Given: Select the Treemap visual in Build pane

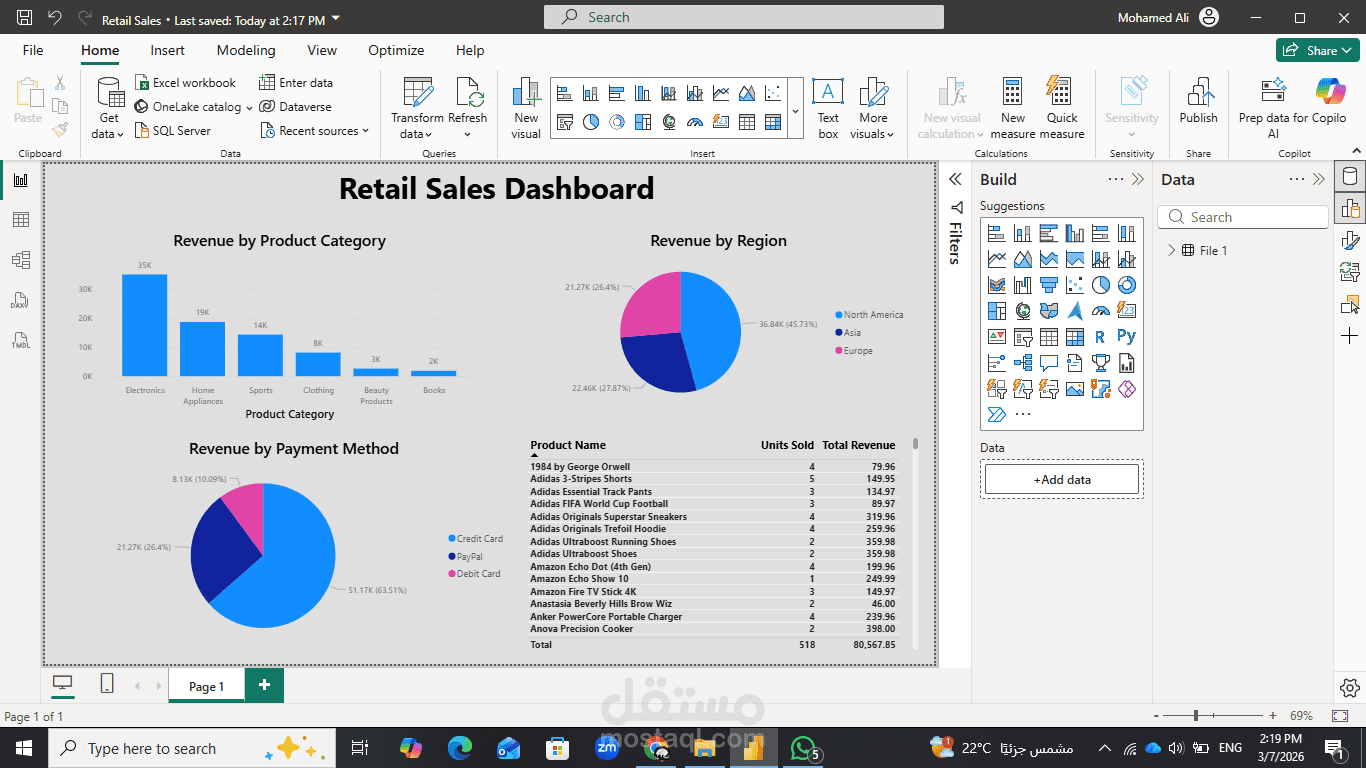Looking at the screenshot, I should 996,311.
